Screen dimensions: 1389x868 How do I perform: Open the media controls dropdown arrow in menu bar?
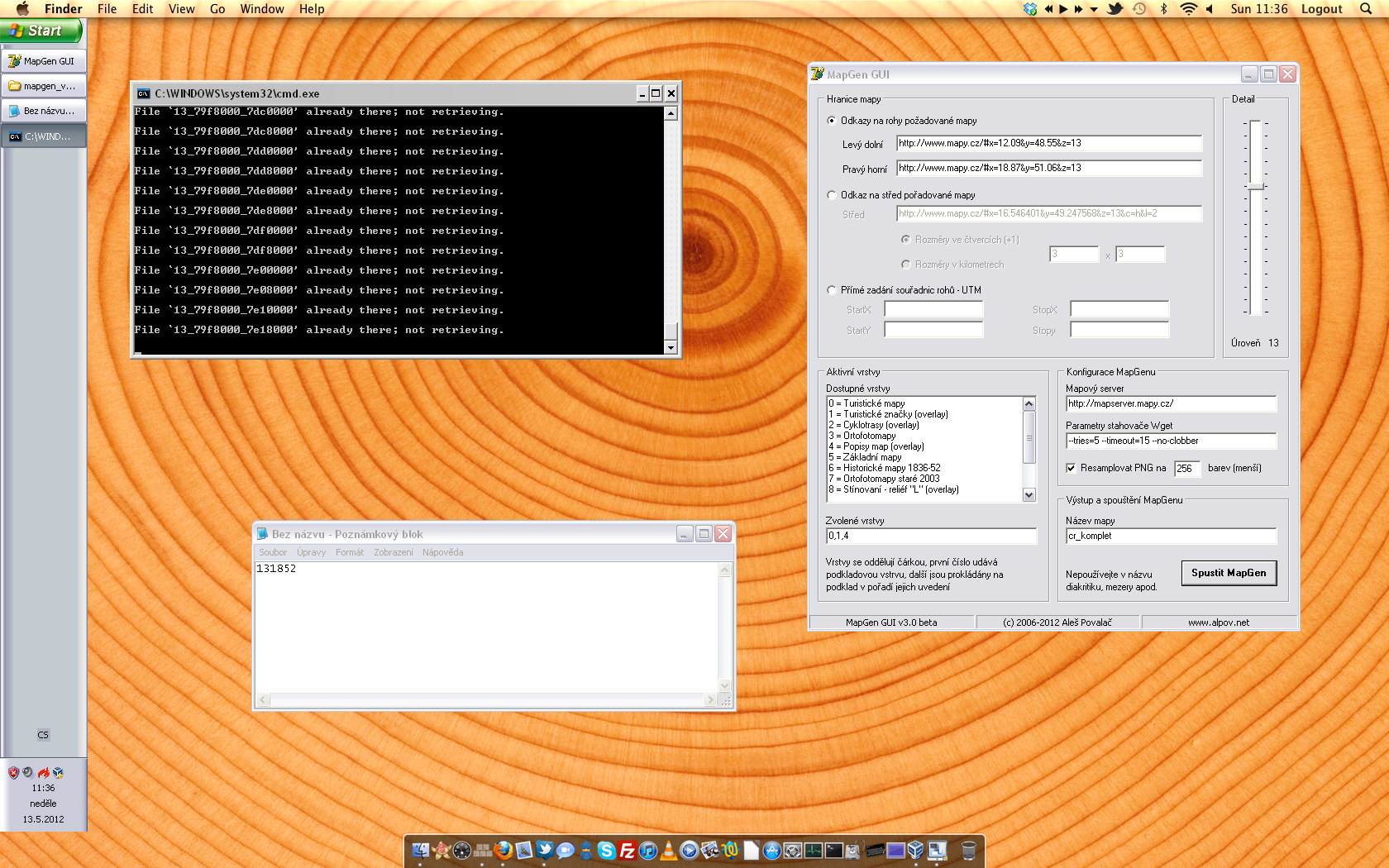[1094, 9]
